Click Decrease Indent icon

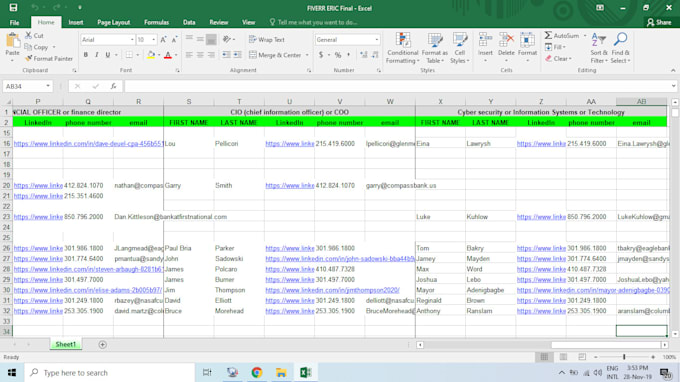[x=226, y=55]
